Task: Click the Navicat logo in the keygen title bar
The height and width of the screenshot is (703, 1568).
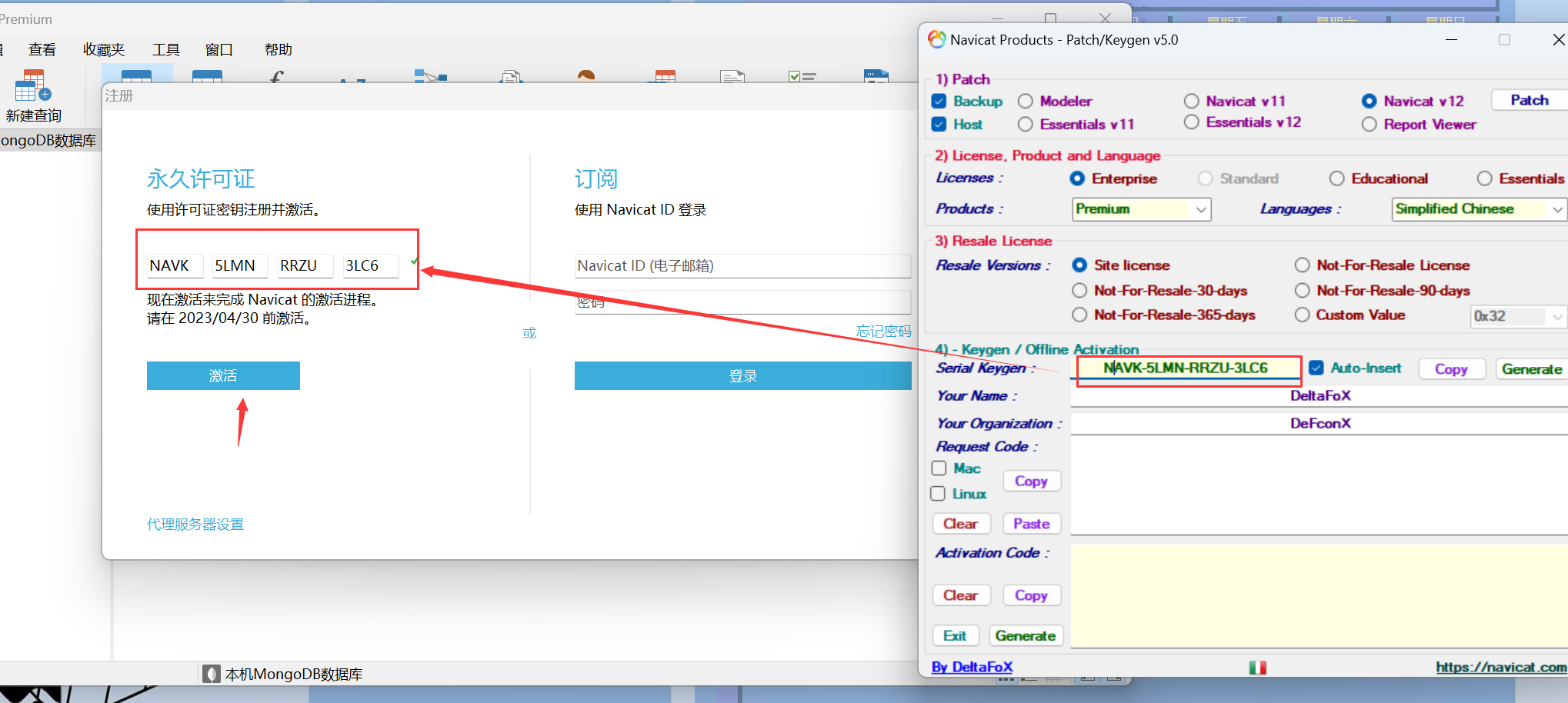Action: point(936,39)
